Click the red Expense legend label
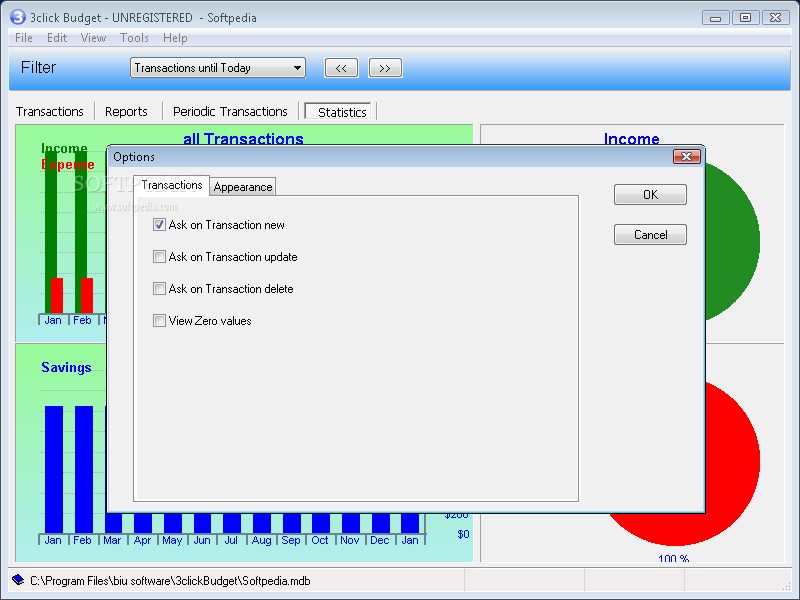800x600 pixels. click(68, 164)
